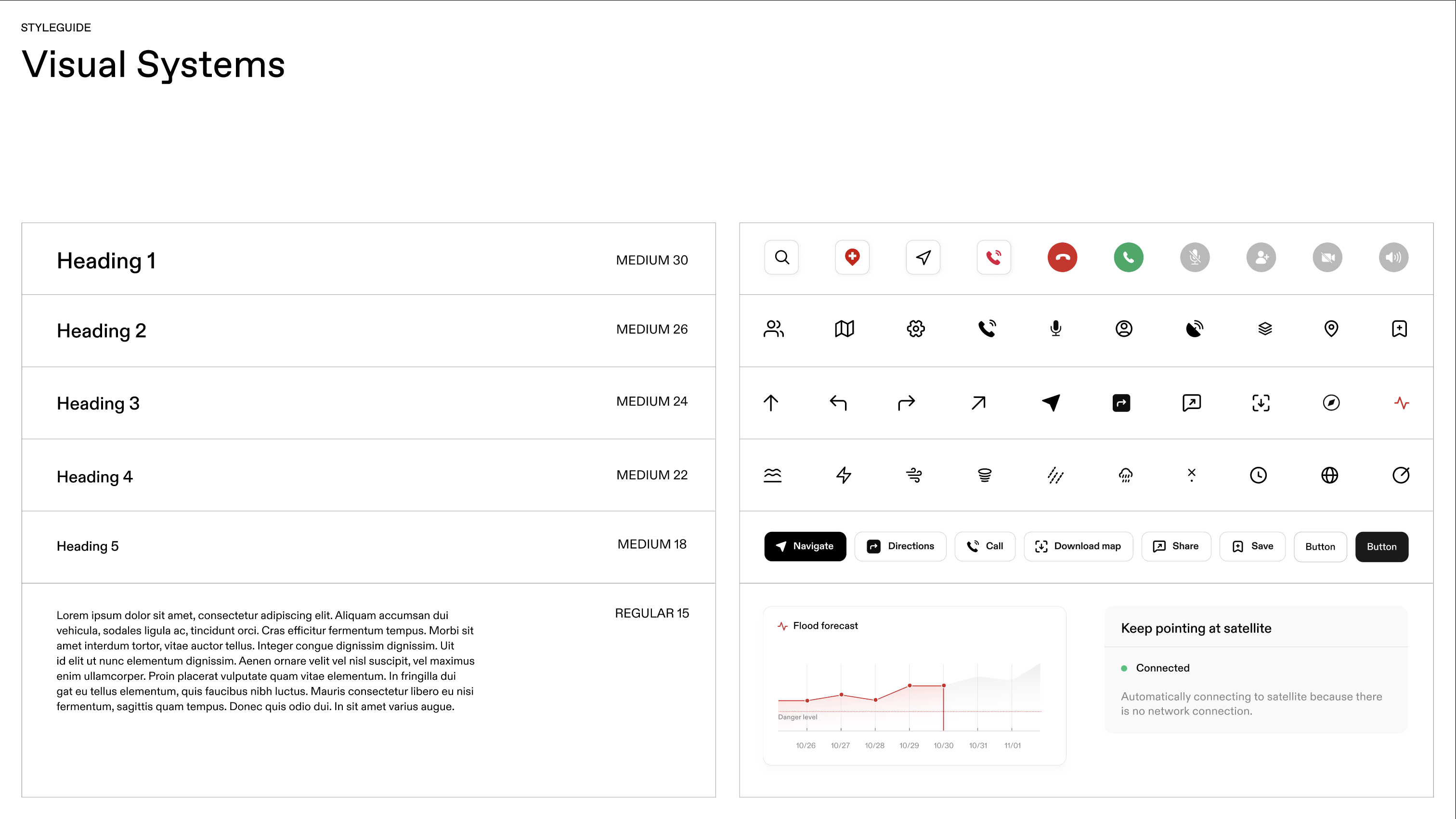Click the lightning bolt icon

(x=843, y=475)
